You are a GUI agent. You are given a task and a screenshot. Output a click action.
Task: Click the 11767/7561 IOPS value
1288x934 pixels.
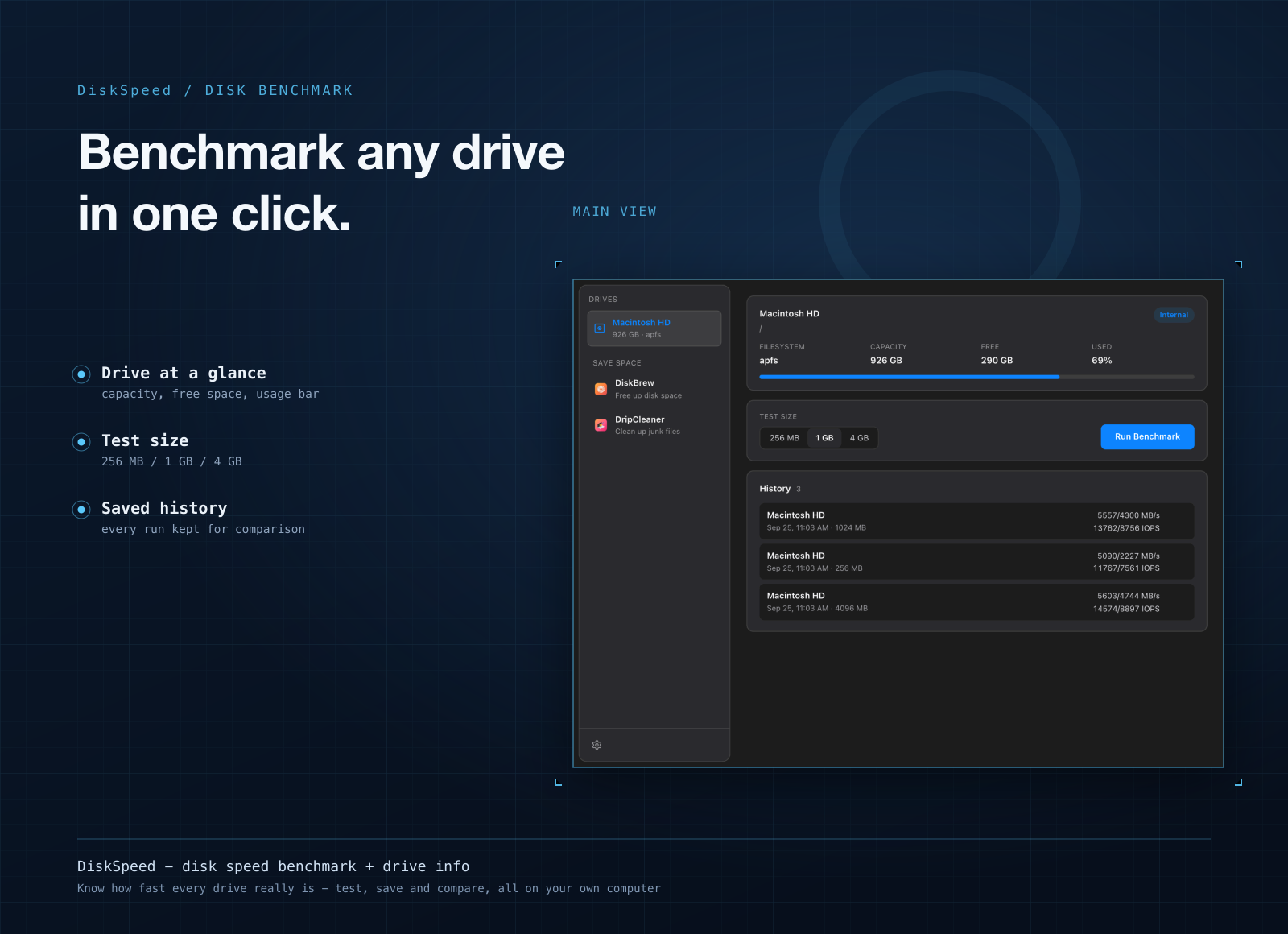pos(1126,568)
